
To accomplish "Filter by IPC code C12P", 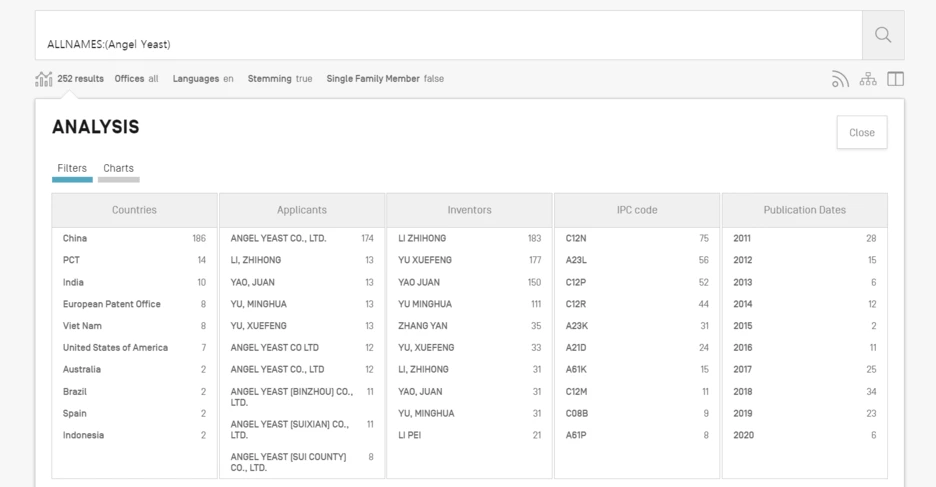I will (x=637, y=282).
